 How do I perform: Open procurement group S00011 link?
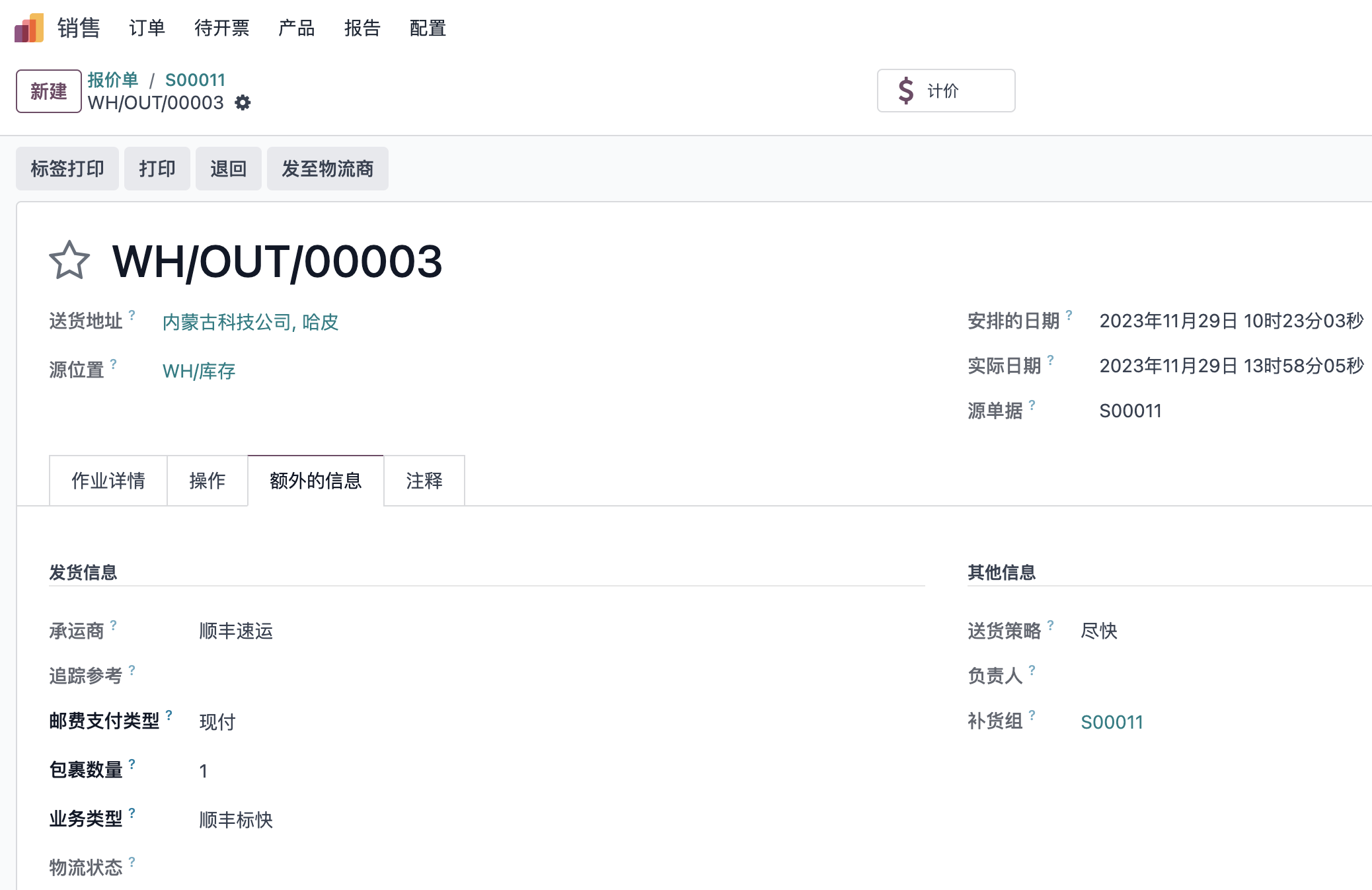click(1112, 722)
